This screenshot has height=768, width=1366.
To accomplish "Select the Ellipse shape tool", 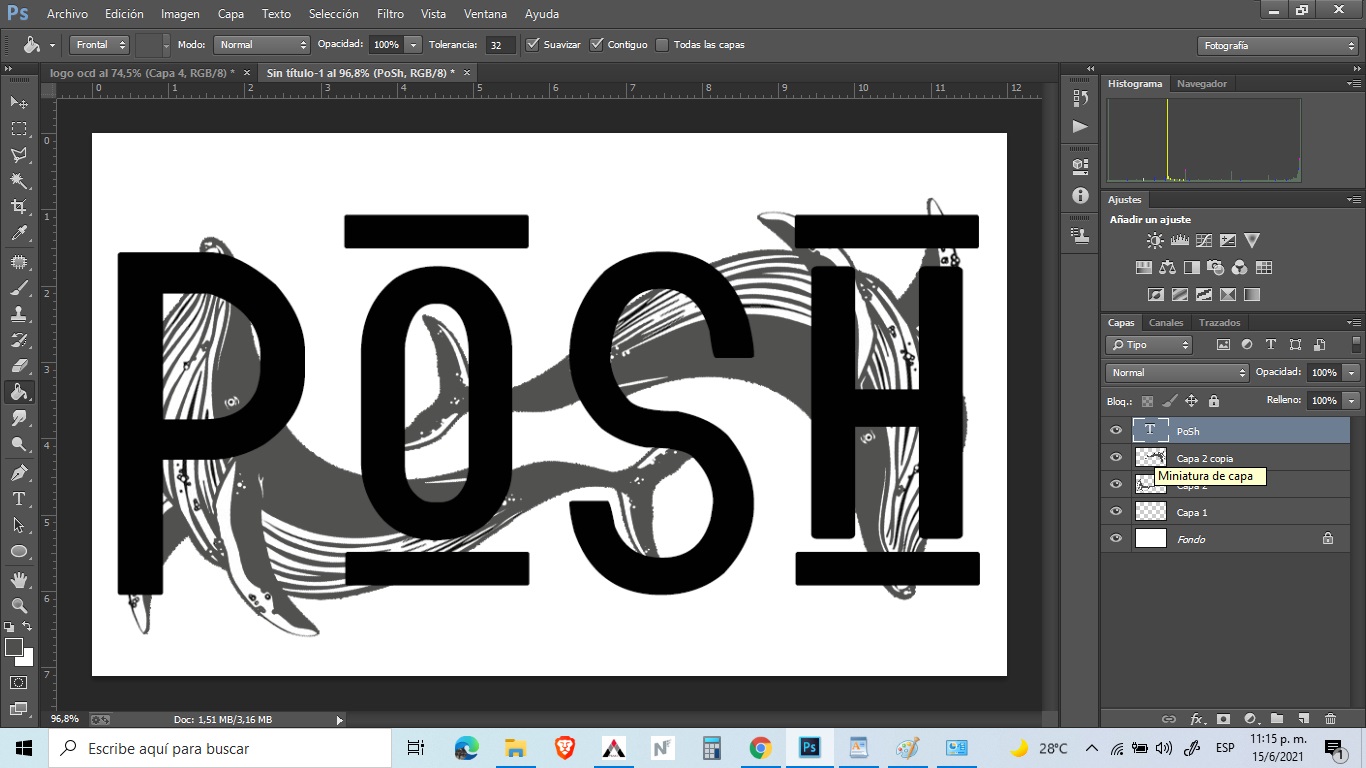I will coord(19,551).
